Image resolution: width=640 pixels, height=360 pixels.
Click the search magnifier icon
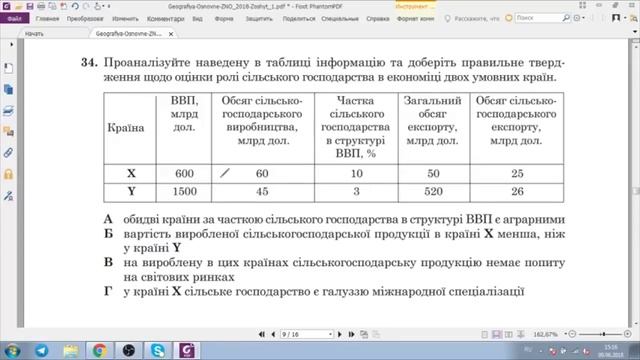tap(566, 18)
